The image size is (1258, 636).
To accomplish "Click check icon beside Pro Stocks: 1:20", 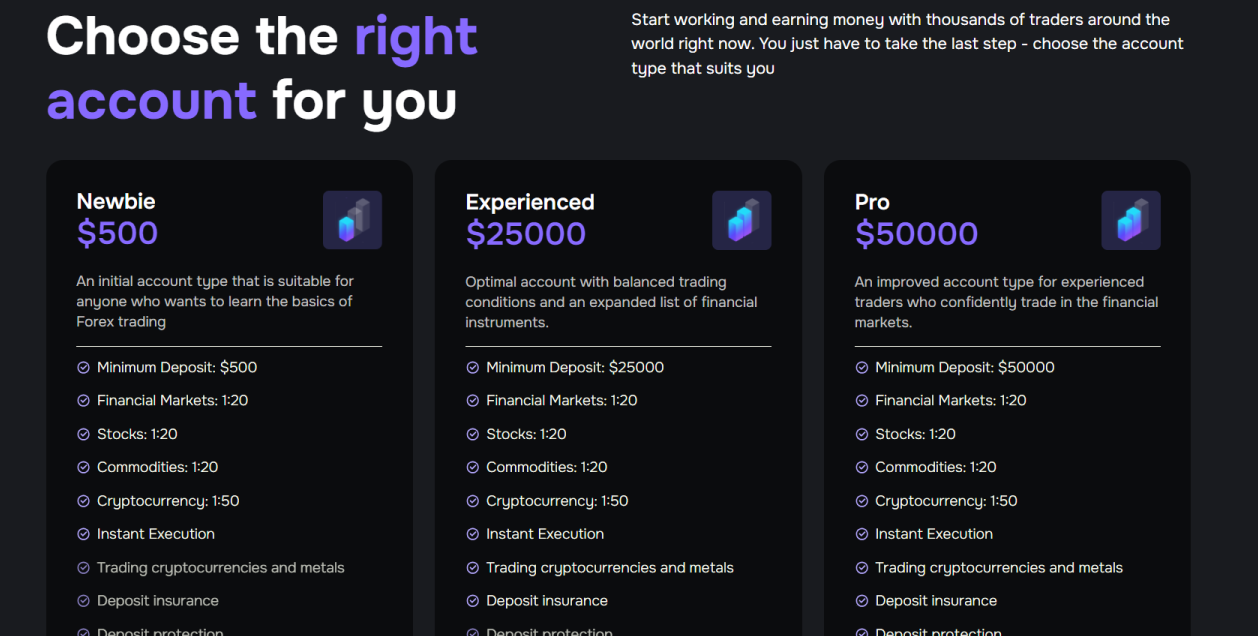I will point(862,435).
